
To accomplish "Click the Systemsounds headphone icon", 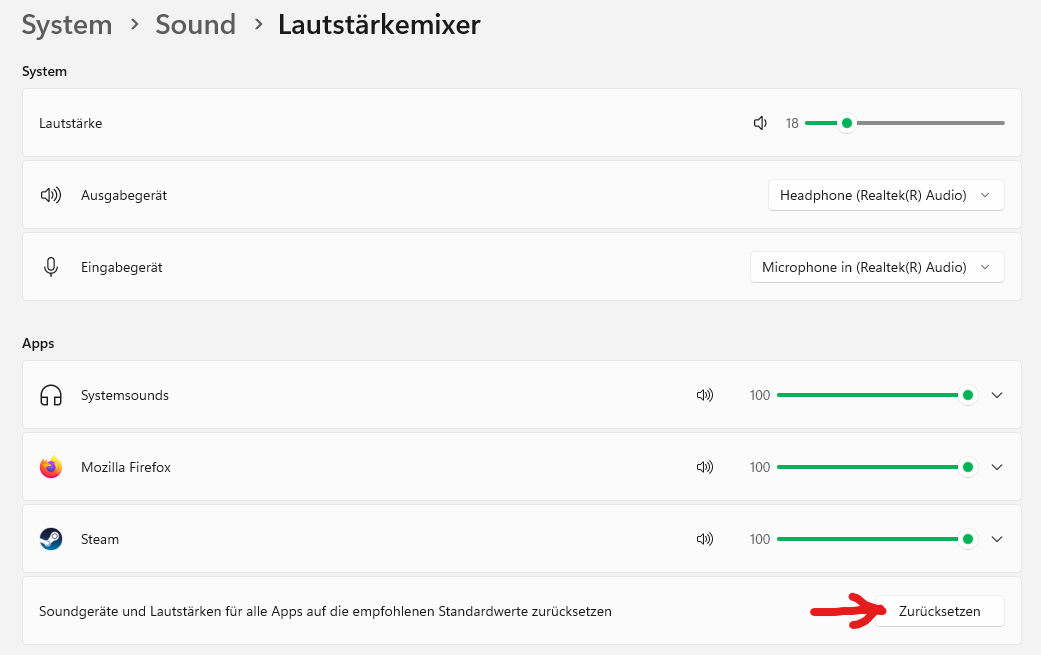I will click(x=51, y=396).
